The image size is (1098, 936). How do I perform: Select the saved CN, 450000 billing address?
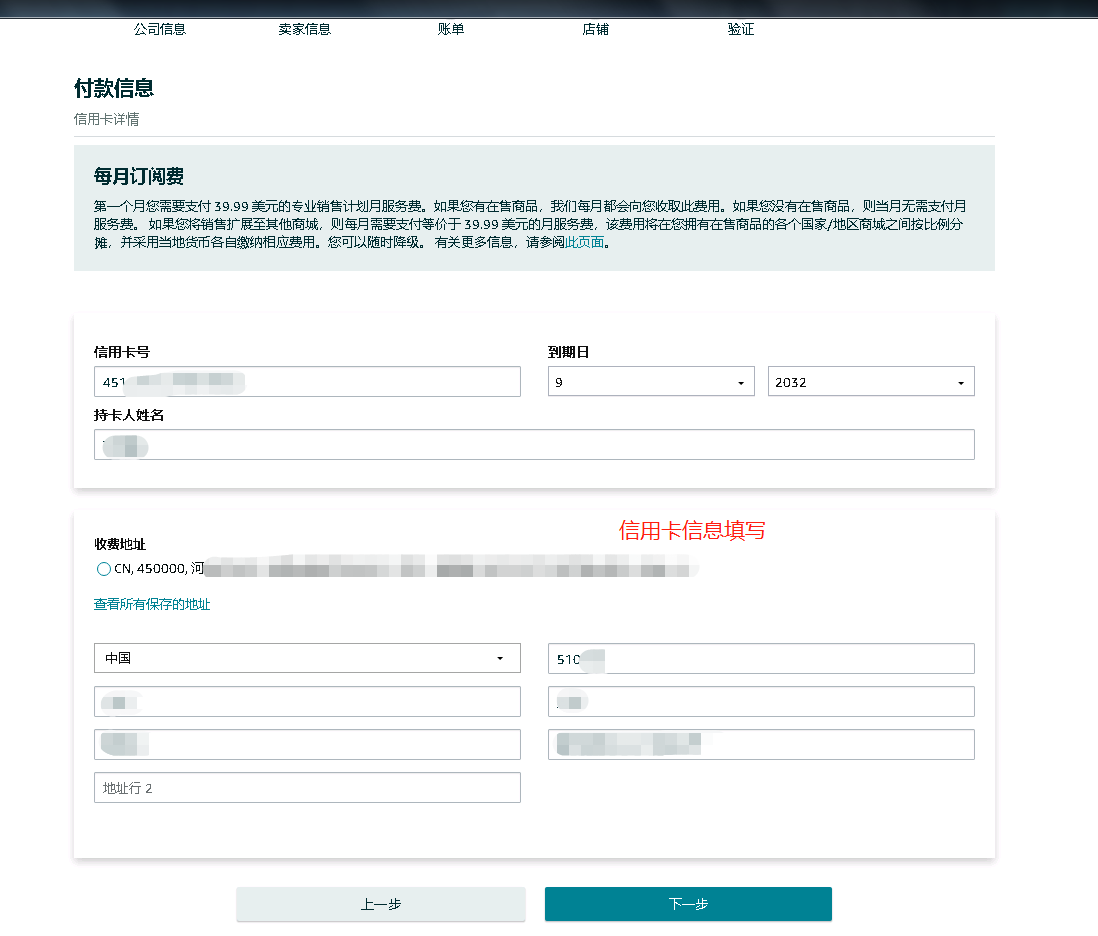(103, 568)
